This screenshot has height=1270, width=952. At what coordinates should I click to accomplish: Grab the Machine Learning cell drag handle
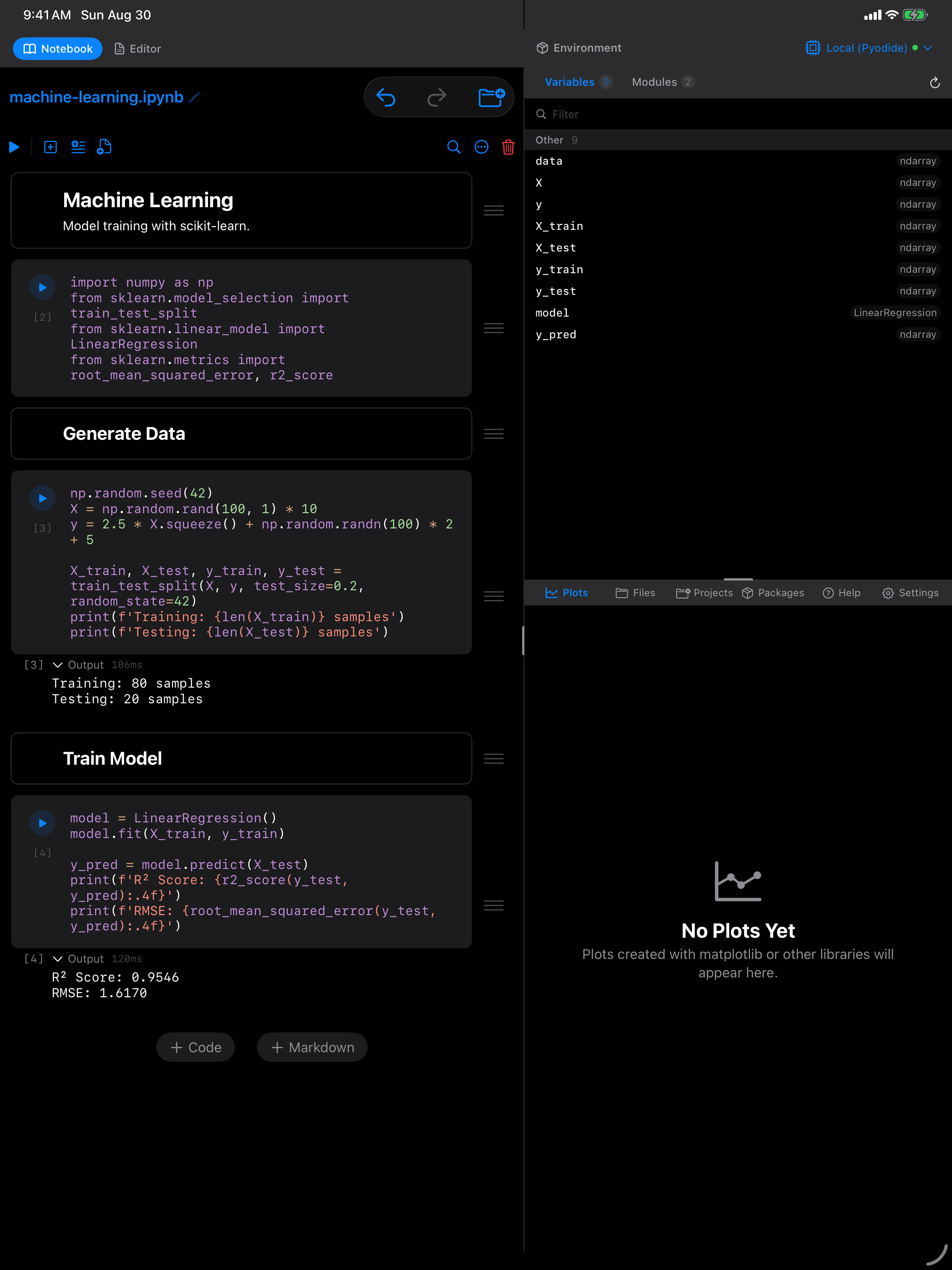point(494,210)
